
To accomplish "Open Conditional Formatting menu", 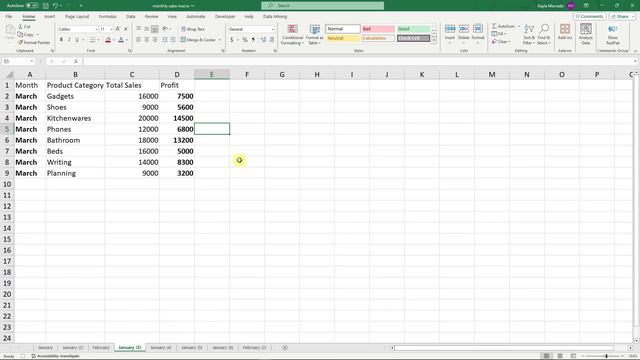I will (x=292, y=35).
